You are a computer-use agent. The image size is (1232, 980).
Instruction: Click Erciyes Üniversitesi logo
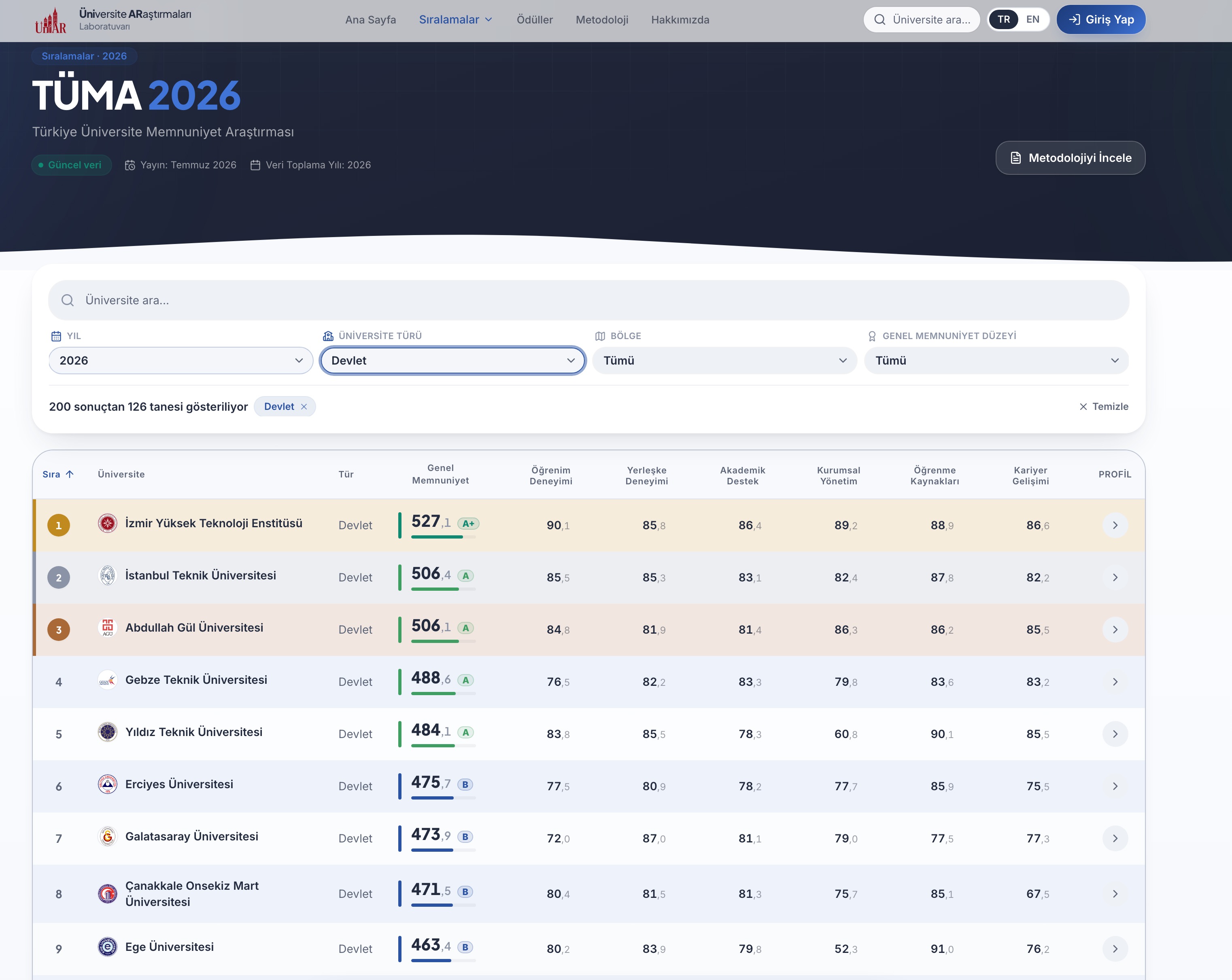coord(107,784)
